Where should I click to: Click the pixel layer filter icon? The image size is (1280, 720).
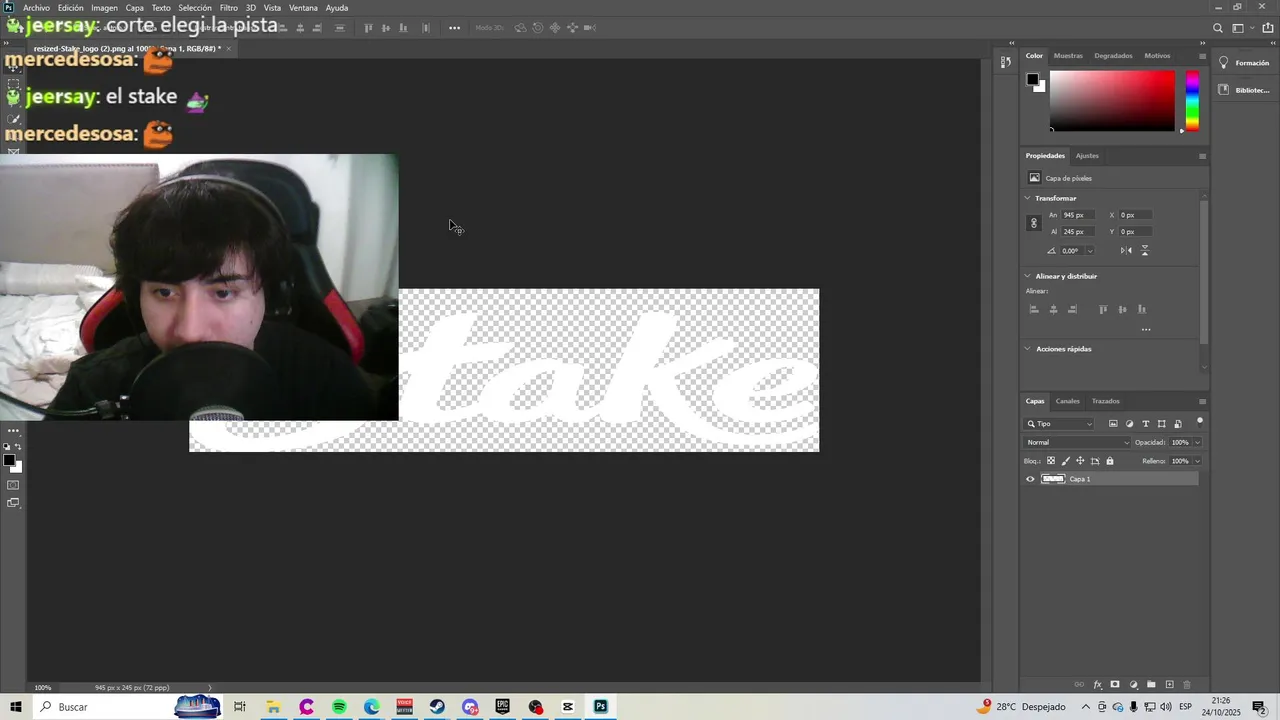pos(1113,424)
